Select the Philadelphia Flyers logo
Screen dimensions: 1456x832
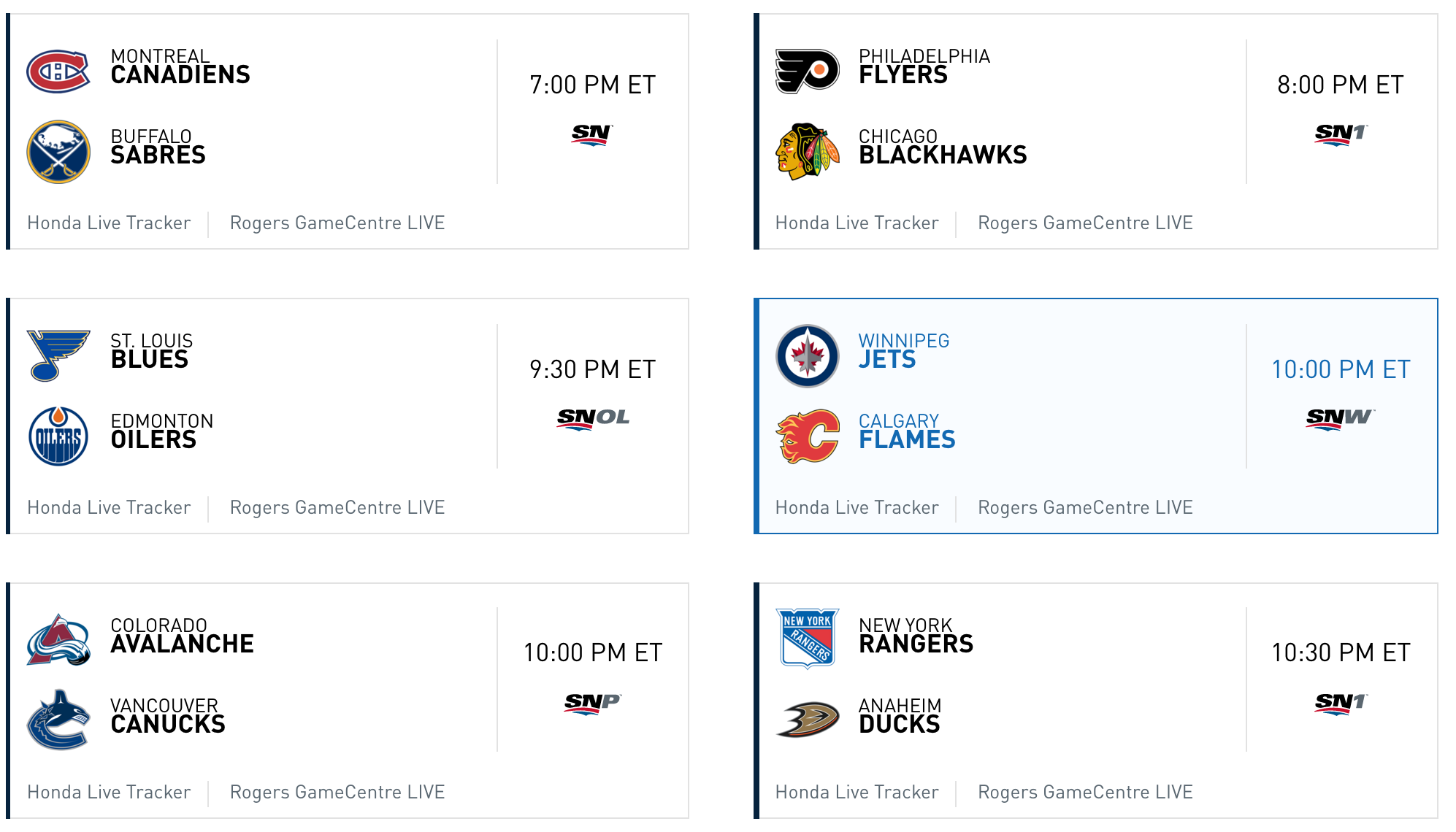tap(807, 72)
